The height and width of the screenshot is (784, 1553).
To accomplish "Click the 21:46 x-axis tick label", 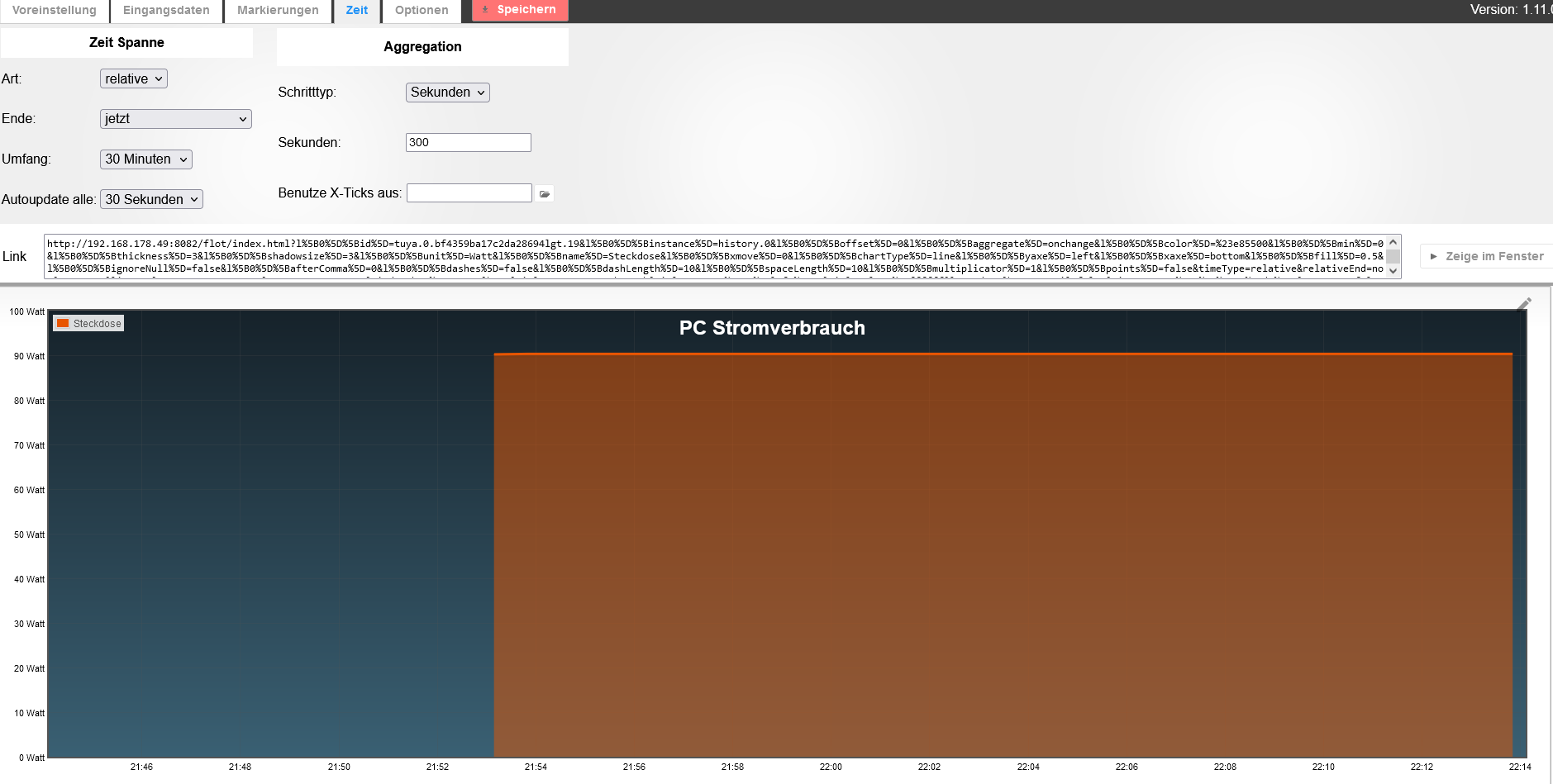I will tap(141, 767).
